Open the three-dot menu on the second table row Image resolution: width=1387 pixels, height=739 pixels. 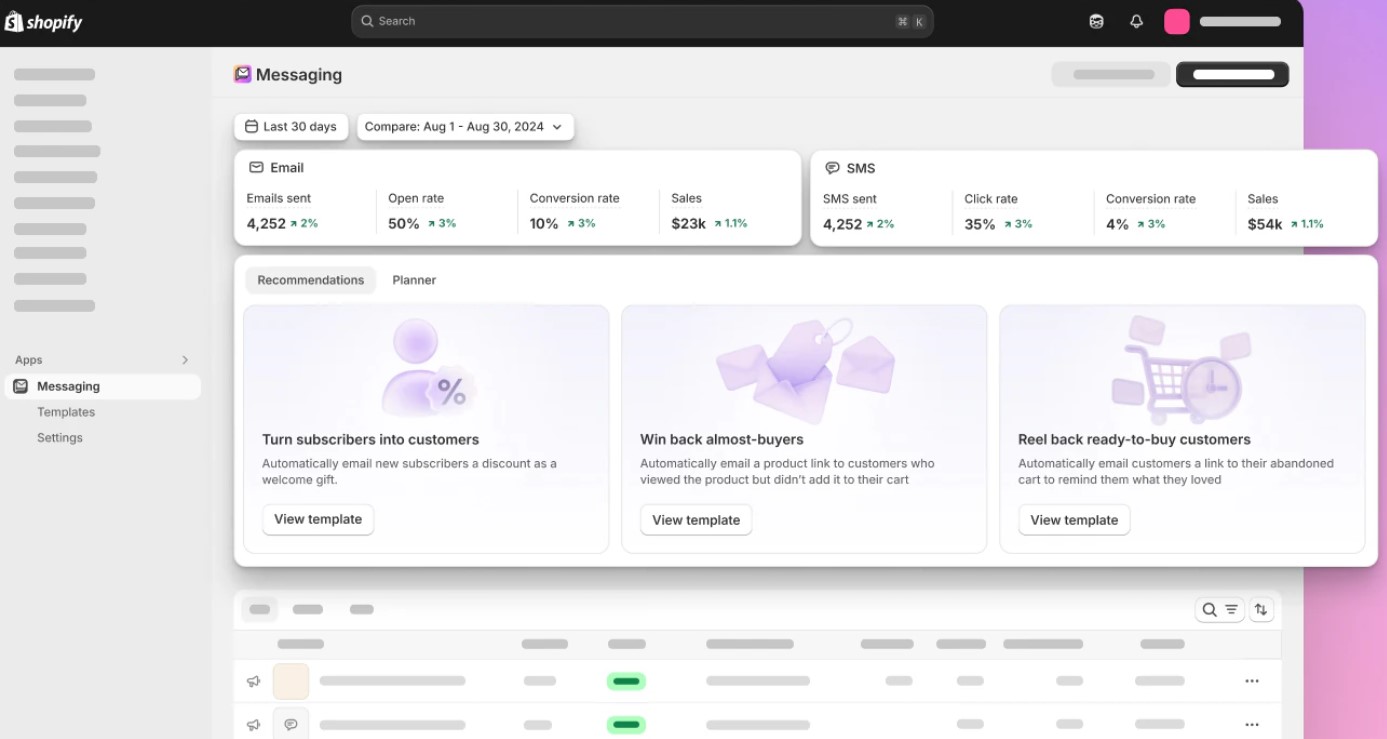(1252, 724)
